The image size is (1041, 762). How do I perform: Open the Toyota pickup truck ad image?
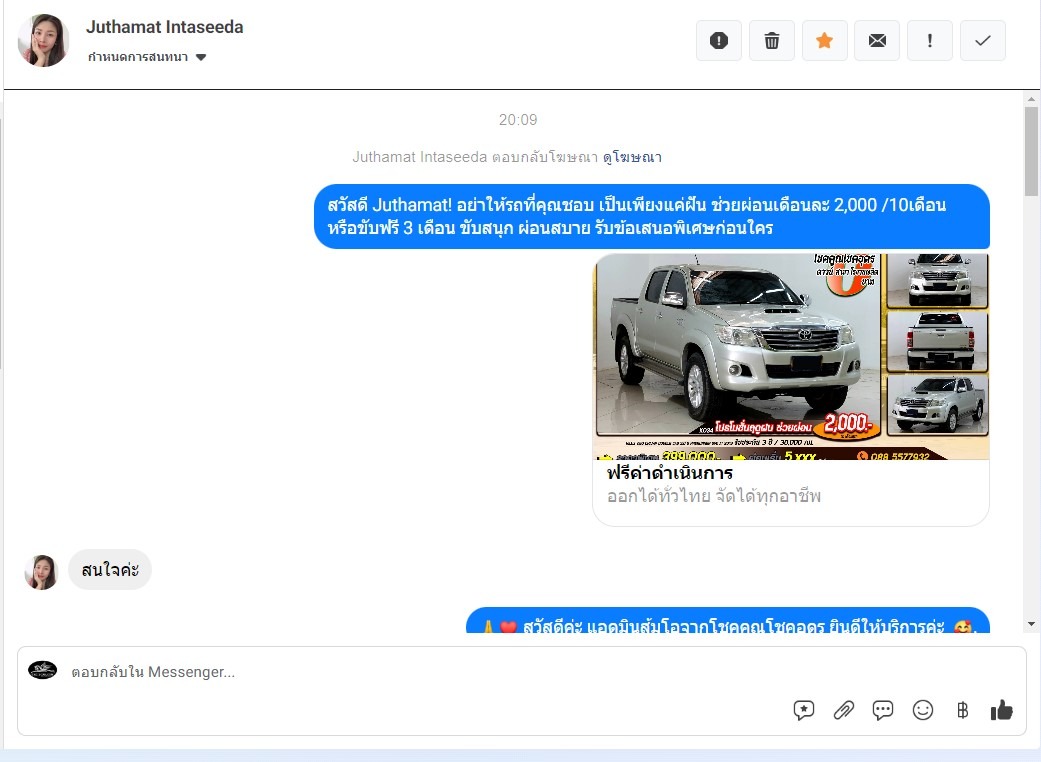click(x=790, y=356)
